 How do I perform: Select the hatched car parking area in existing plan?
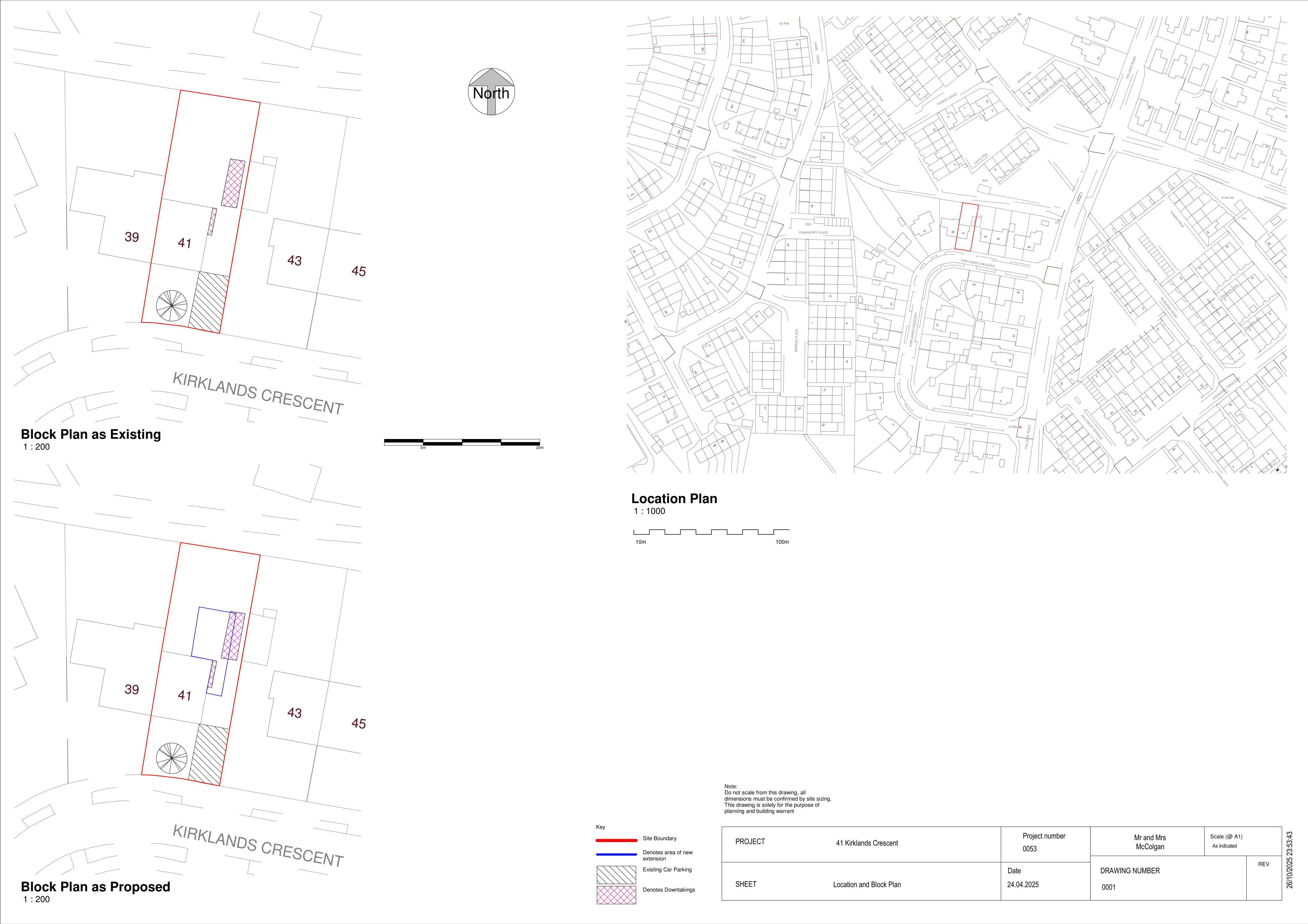pos(209,302)
